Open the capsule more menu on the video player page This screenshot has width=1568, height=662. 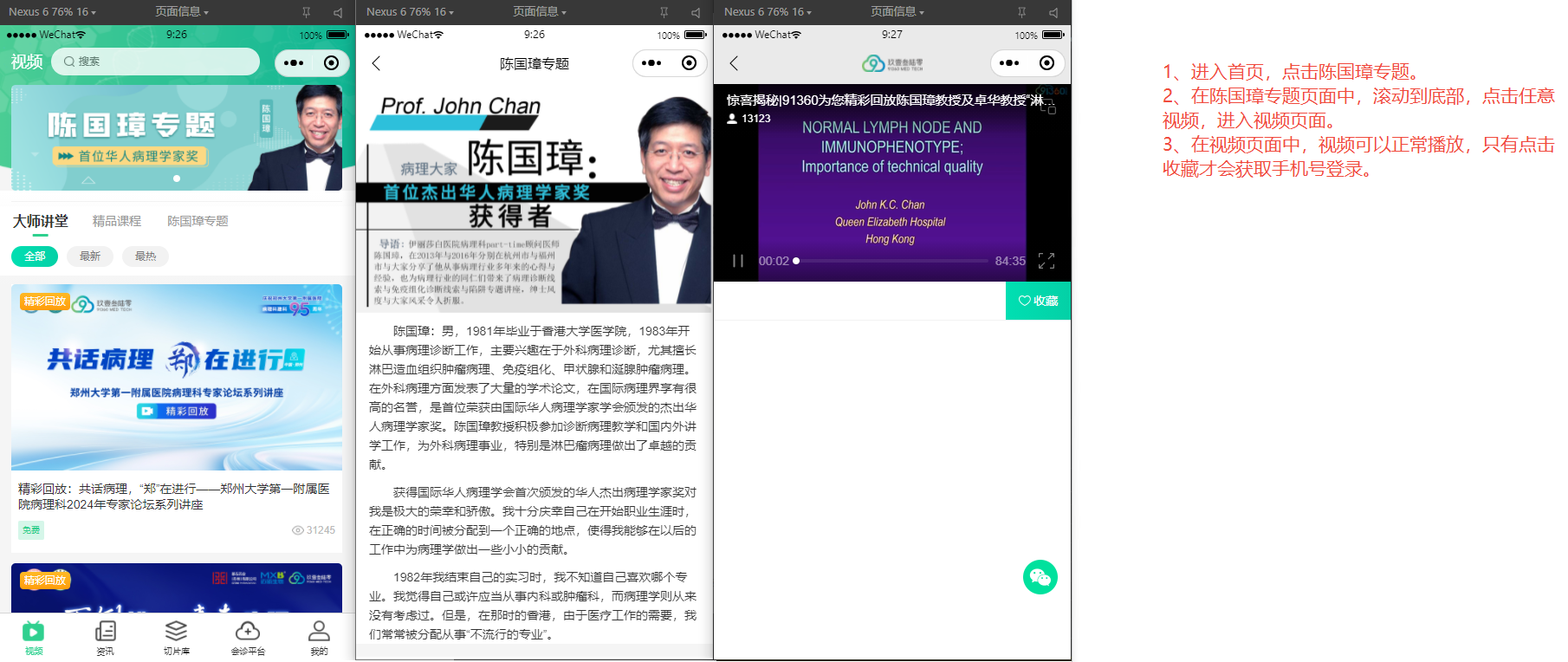tap(1009, 62)
